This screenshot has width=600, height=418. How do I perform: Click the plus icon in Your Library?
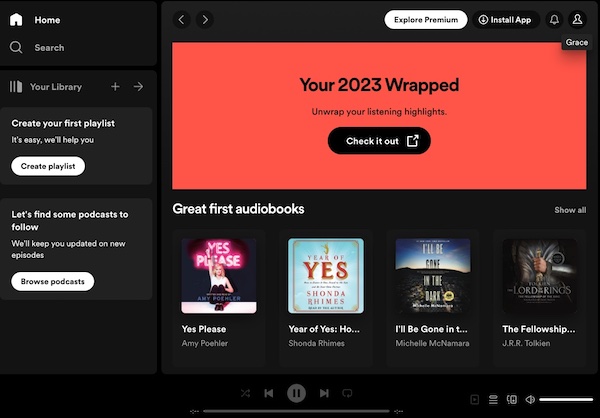point(115,87)
